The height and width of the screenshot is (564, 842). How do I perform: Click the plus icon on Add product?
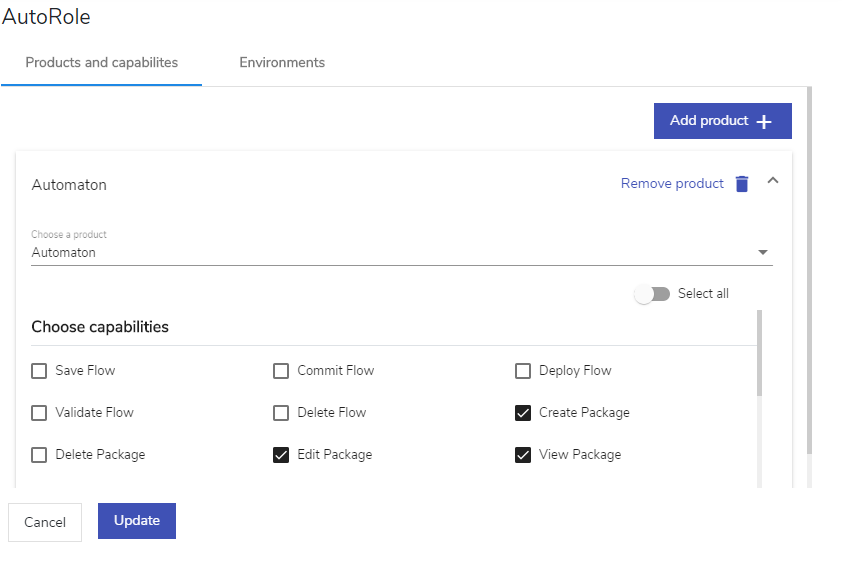[764, 122]
